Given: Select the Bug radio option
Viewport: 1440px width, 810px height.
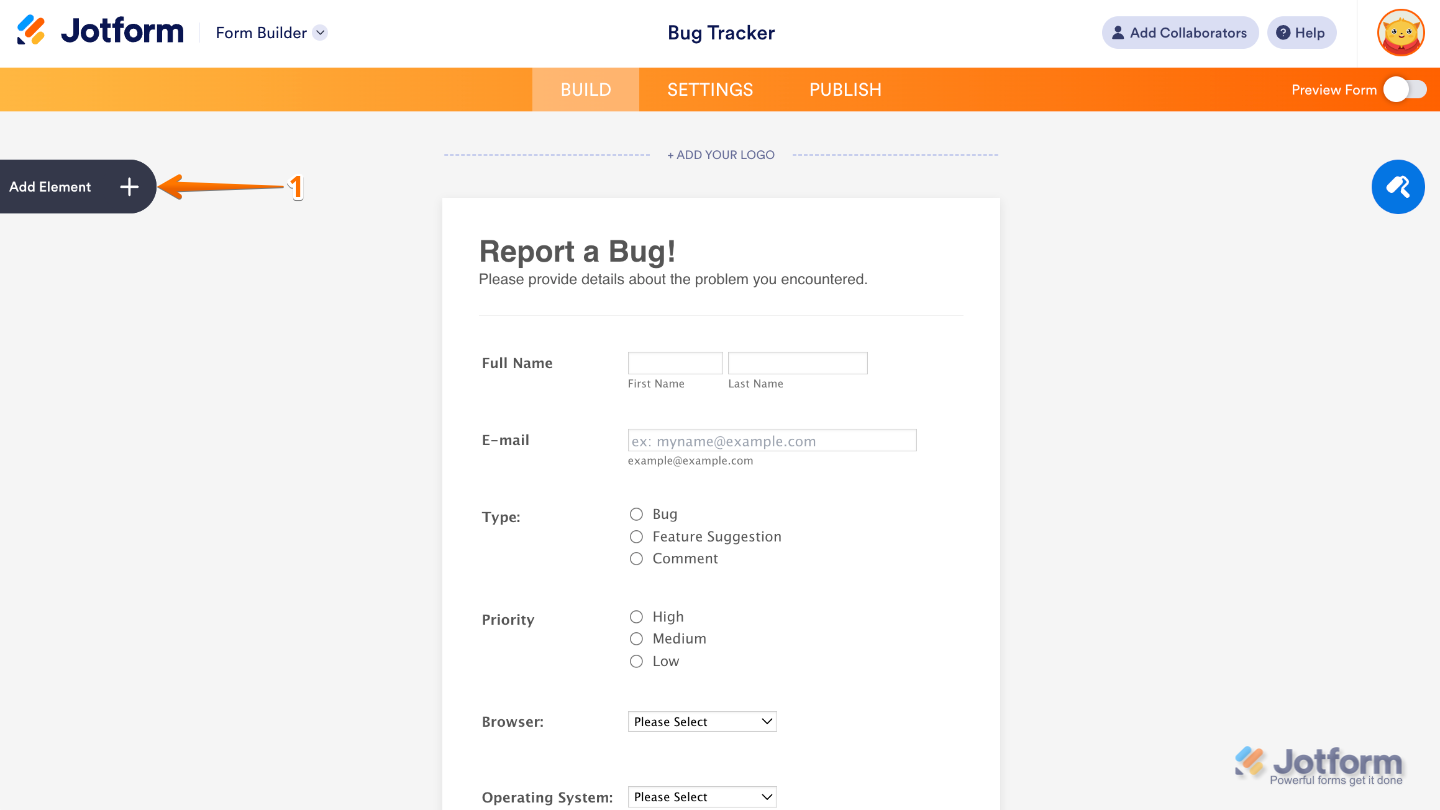Looking at the screenshot, I should (636, 514).
